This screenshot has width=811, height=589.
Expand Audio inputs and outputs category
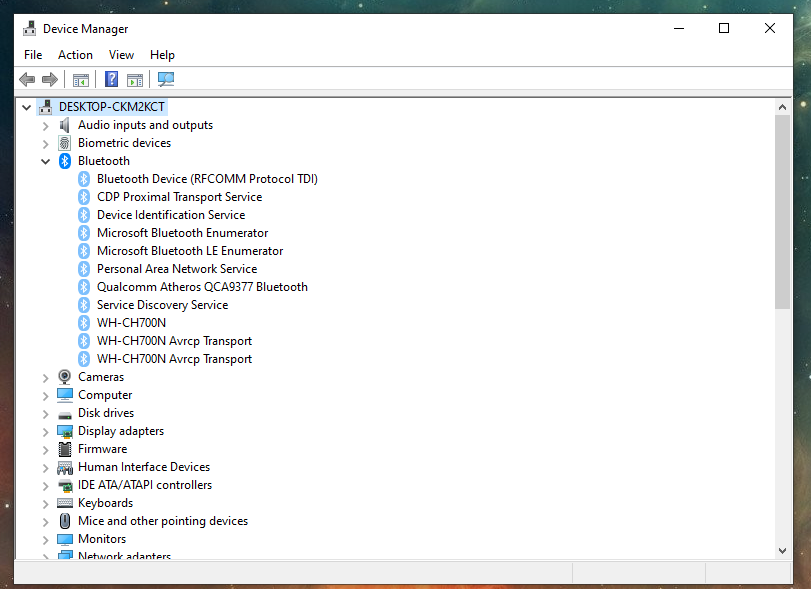coord(46,126)
